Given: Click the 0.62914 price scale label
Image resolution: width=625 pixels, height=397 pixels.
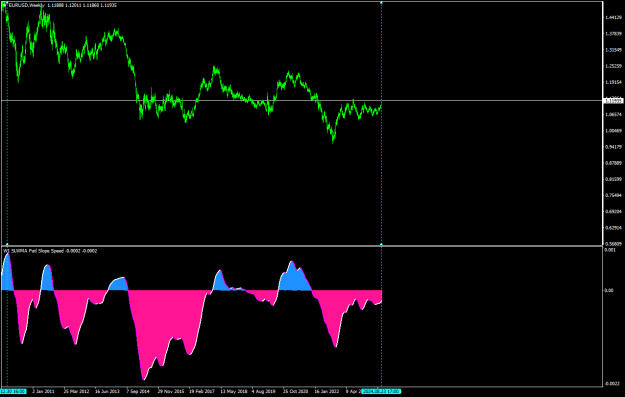Looking at the screenshot, I should (x=613, y=228).
